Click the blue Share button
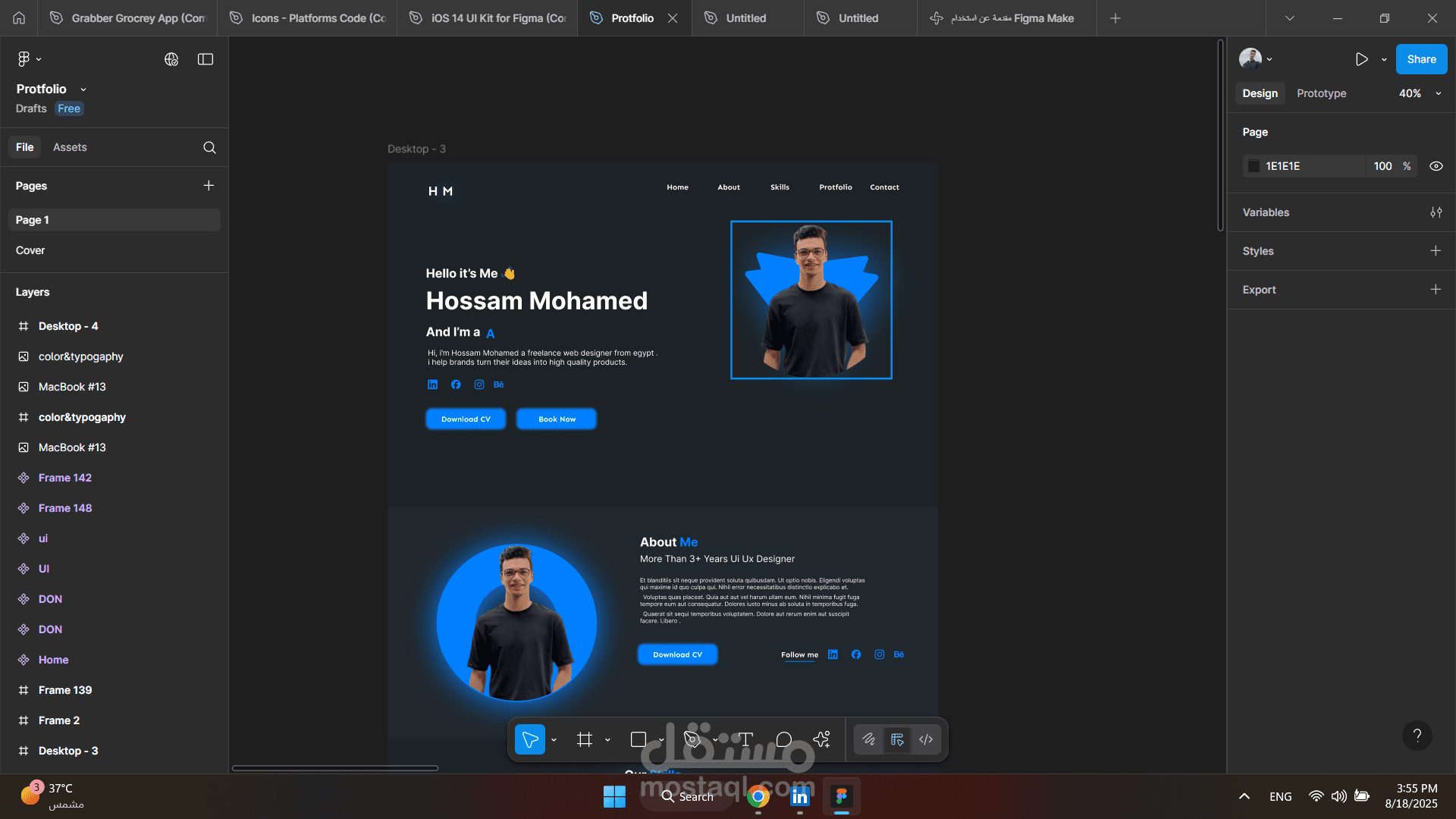1456x819 pixels. 1421,59
